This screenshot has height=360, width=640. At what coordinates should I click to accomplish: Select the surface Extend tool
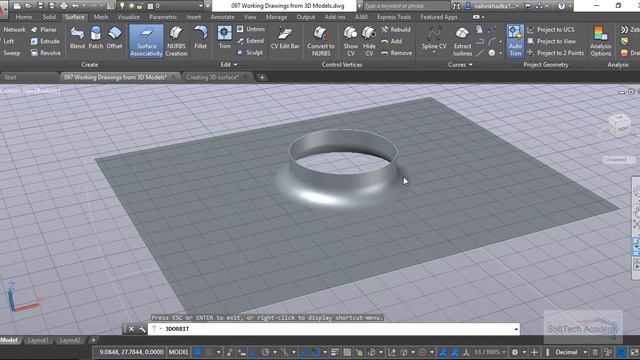[251, 41]
